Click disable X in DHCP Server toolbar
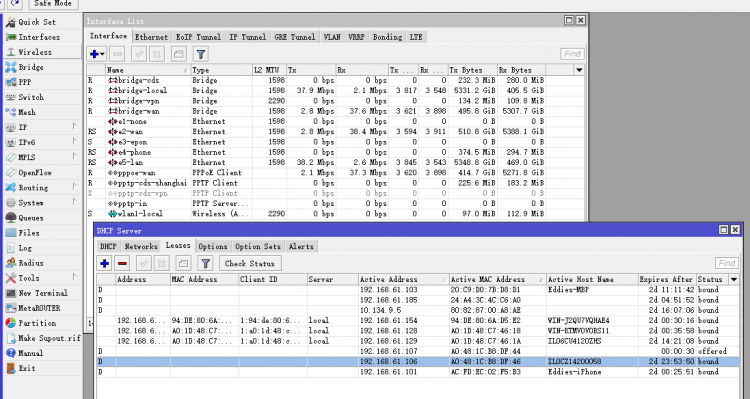Viewport: 750px width, 399px height. [x=162, y=263]
